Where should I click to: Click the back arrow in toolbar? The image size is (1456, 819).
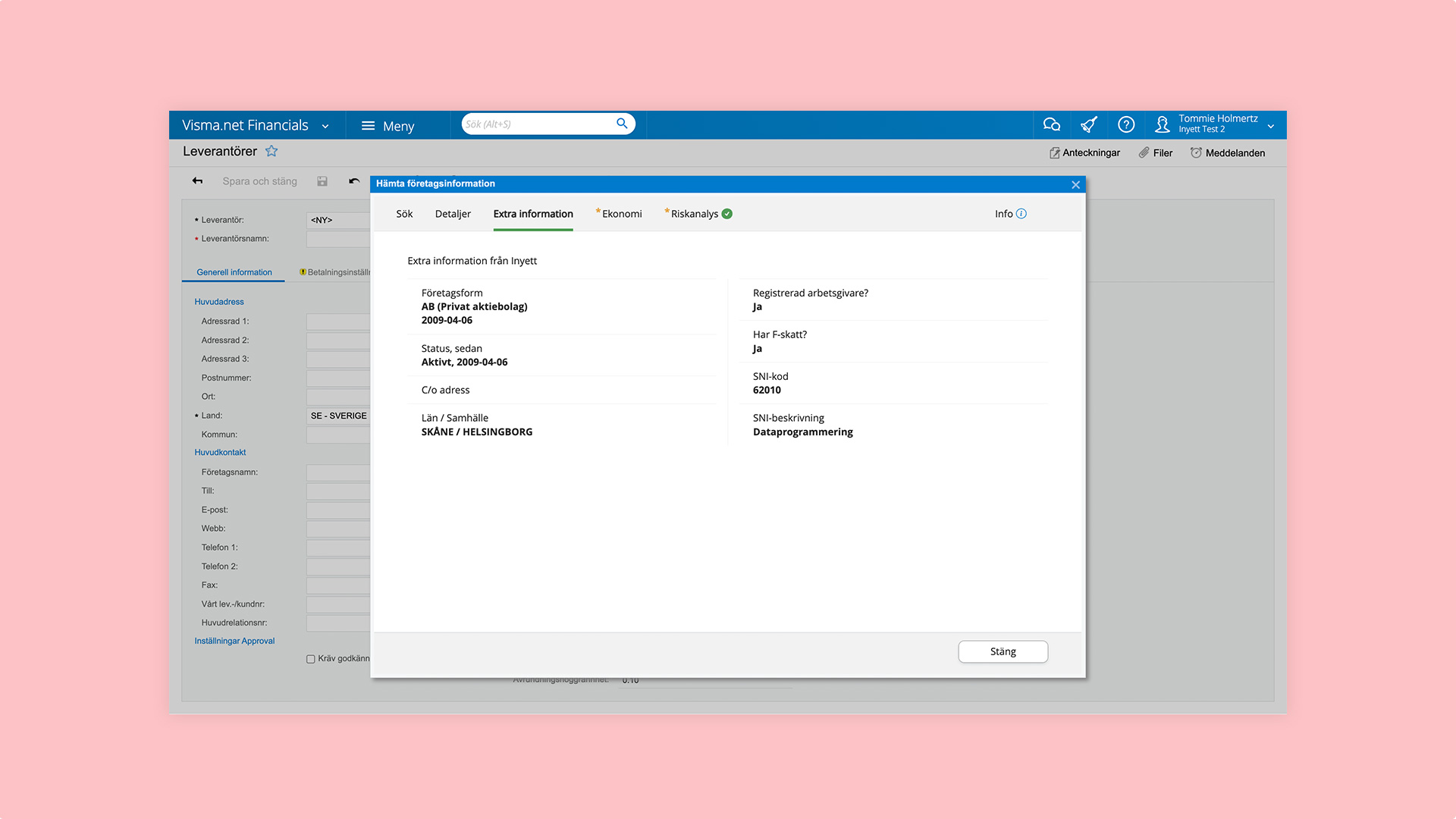pos(197,181)
